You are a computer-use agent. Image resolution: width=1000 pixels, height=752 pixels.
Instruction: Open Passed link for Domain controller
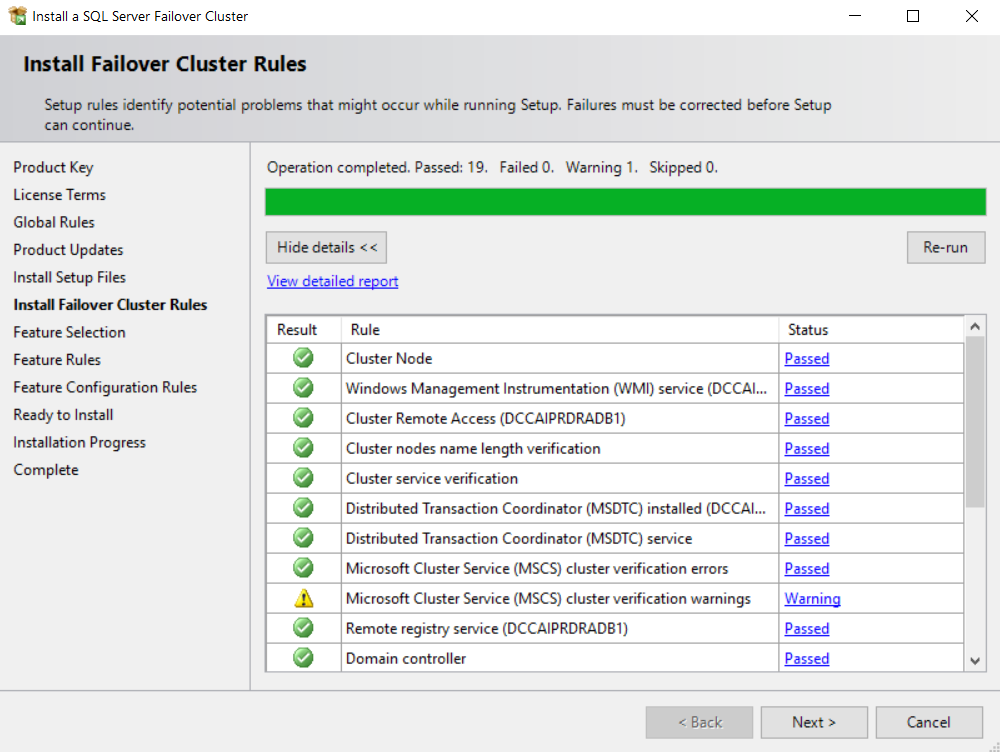click(x=807, y=658)
